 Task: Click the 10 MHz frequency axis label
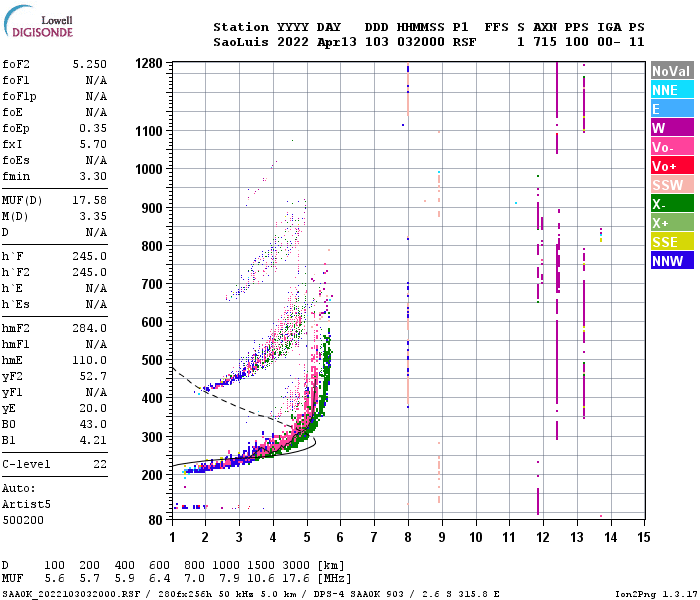476,538
